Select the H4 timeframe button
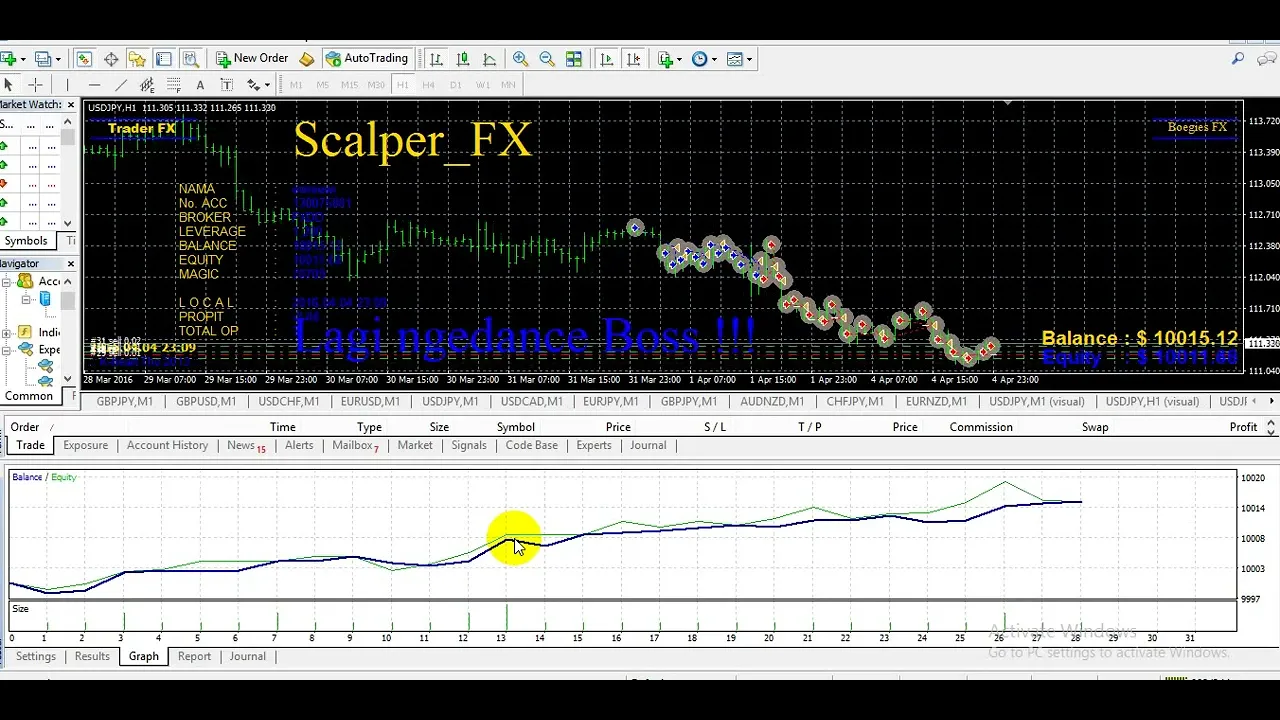The height and width of the screenshot is (720, 1280). click(x=428, y=85)
